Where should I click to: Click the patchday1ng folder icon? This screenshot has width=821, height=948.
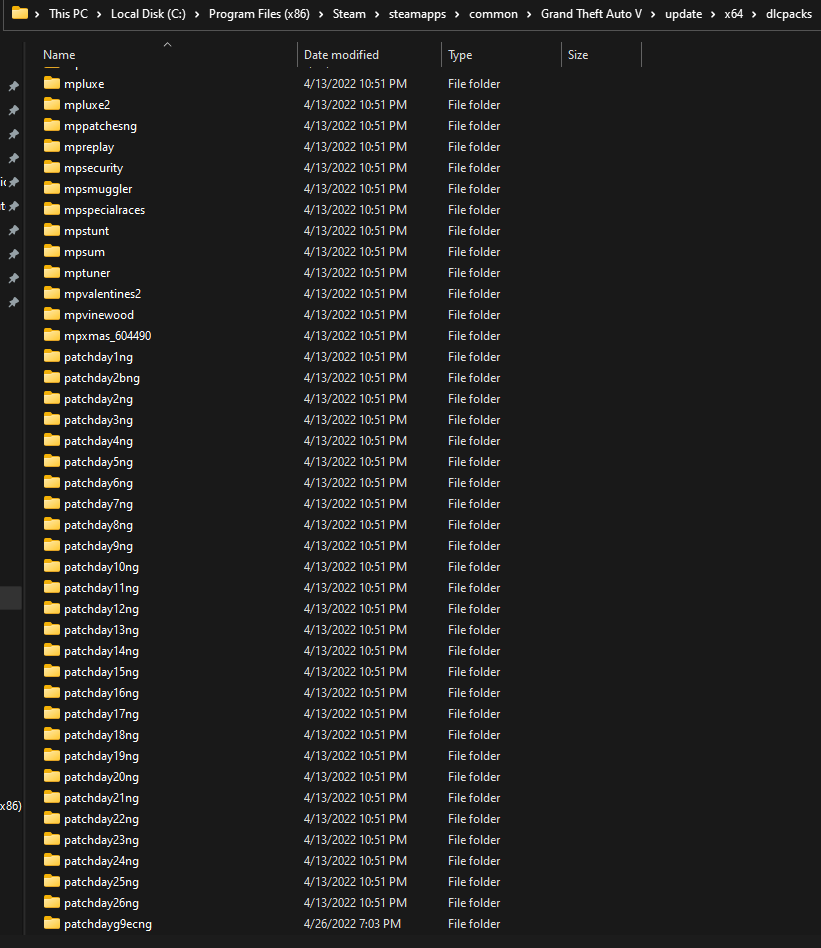(x=52, y=357)
